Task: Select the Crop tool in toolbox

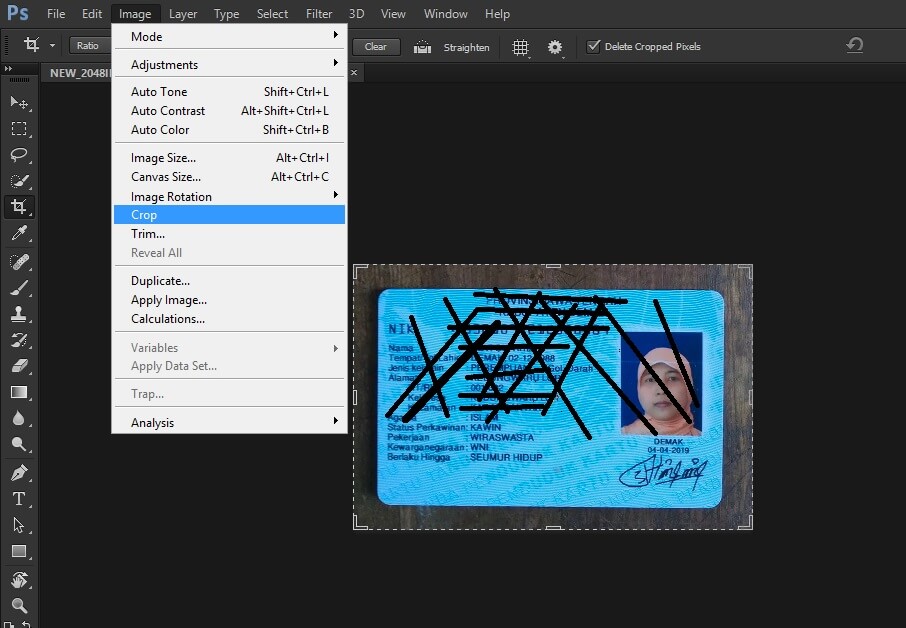Action: (19, 207)
